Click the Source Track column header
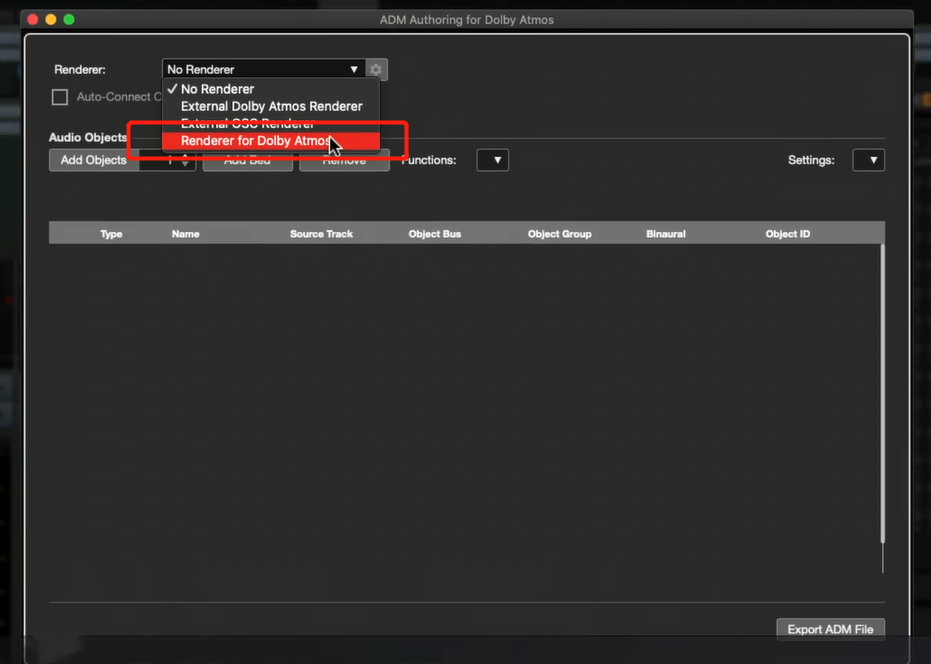 coord(321,234)
